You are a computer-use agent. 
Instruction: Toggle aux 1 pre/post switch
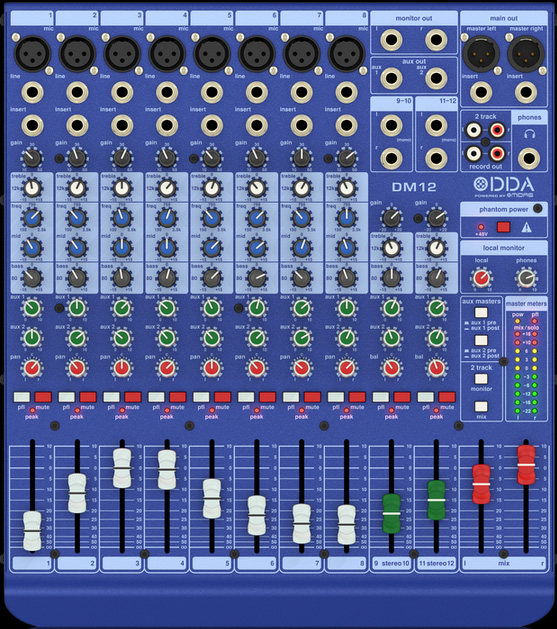coord(481,312)
